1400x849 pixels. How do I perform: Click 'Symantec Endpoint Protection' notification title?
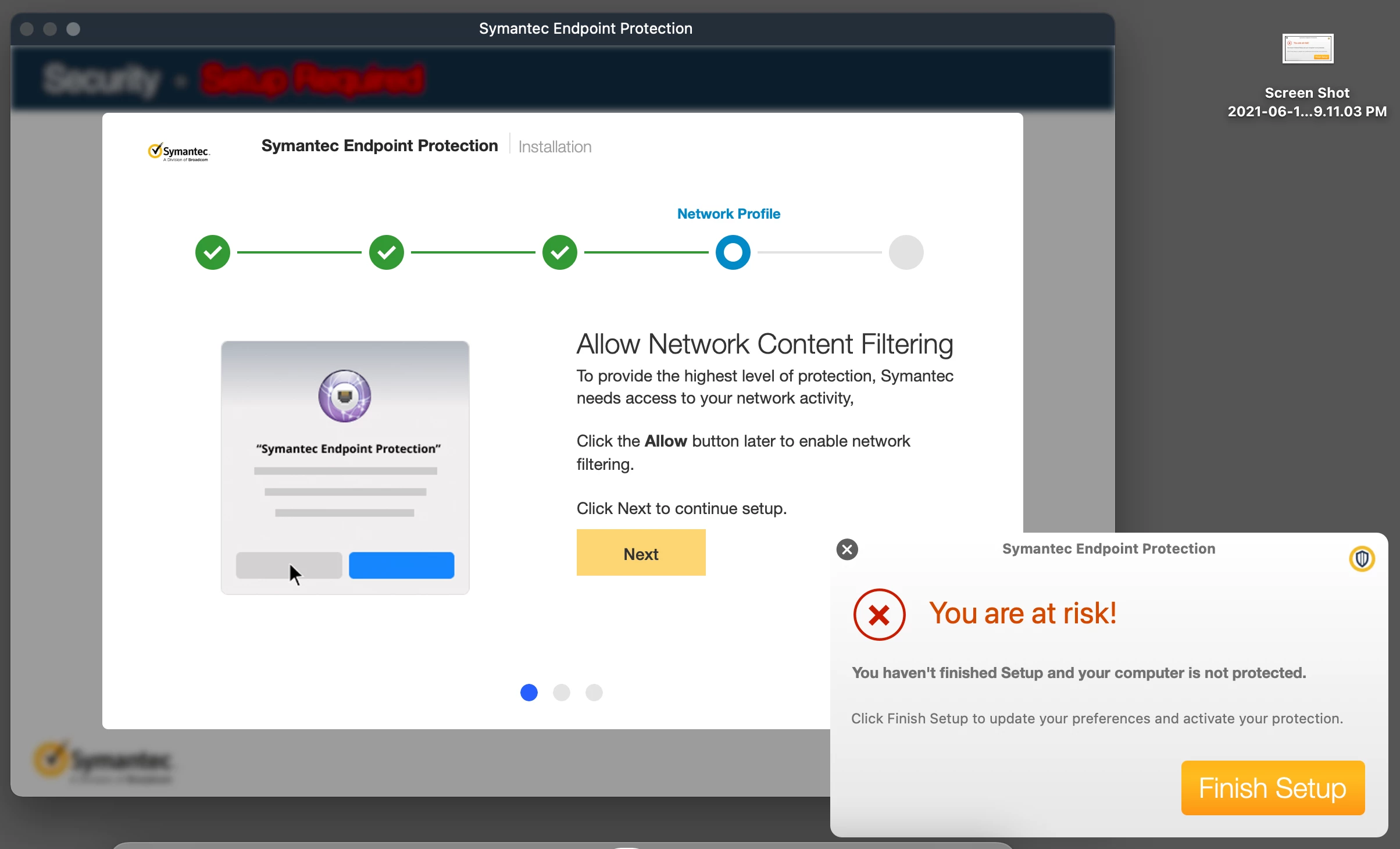point(1108,548)
